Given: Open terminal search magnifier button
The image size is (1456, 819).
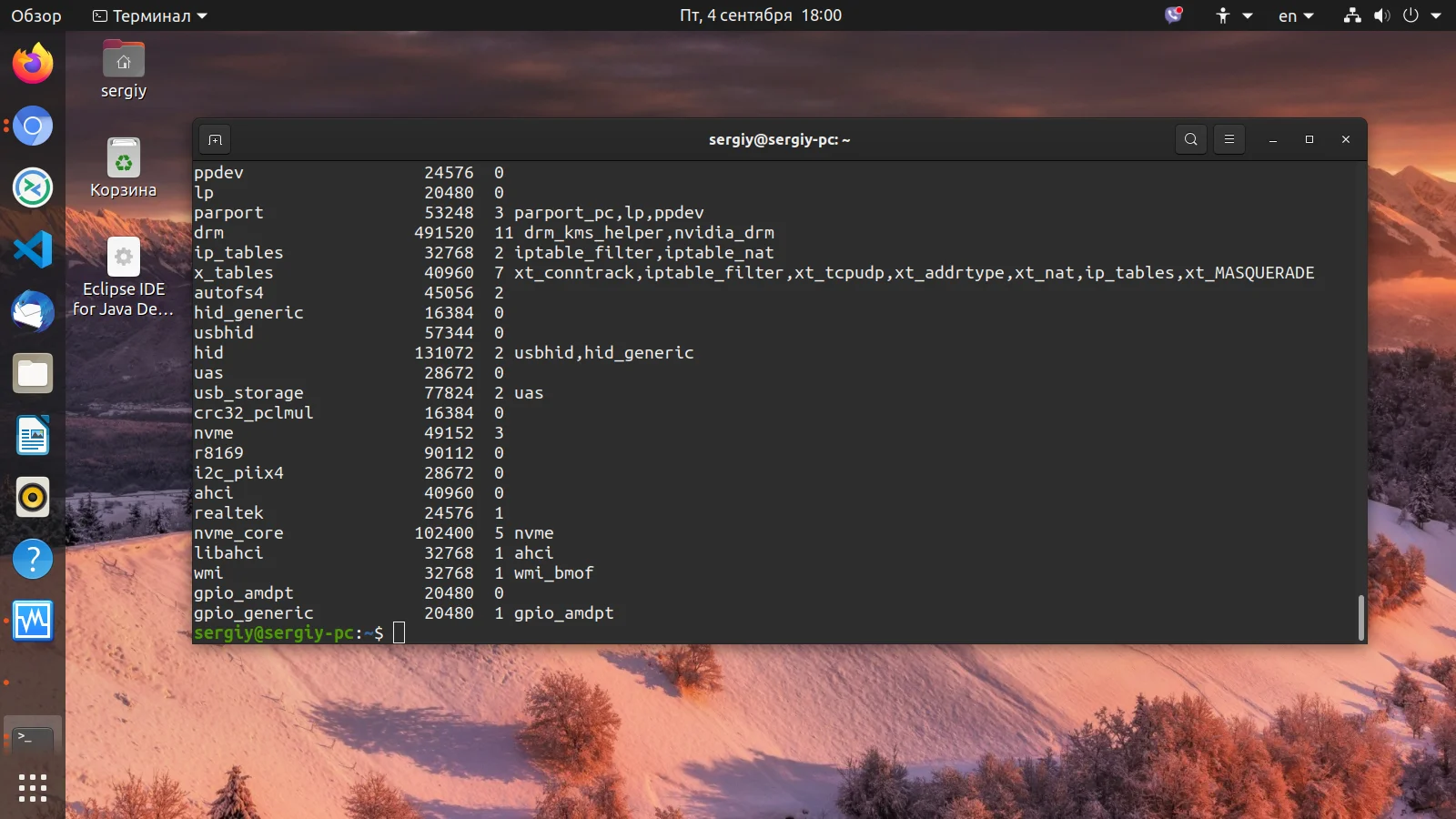Looking at the screenshot, I should pos(1191,139).
